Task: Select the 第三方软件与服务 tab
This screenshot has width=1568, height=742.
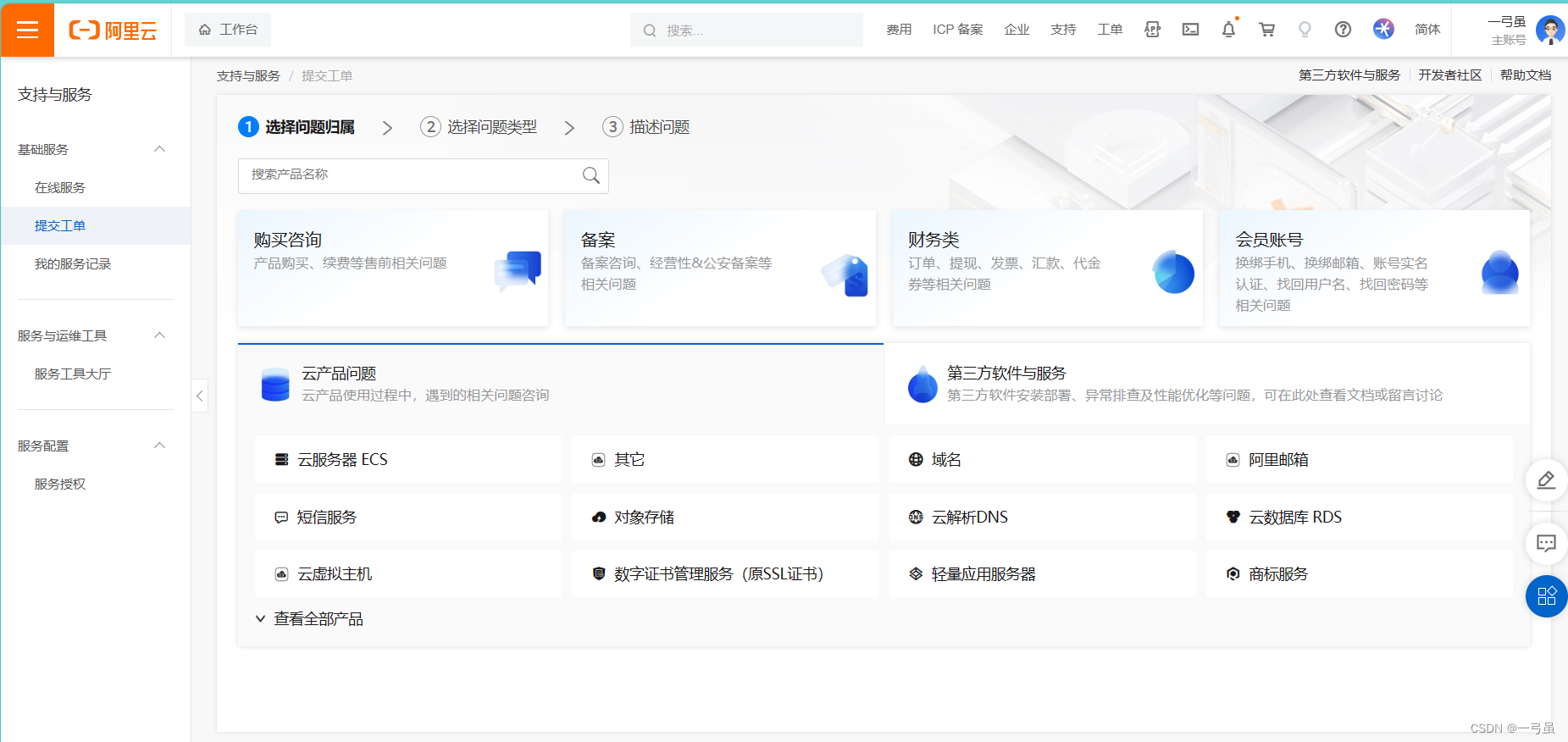Action: coord(1207,384)
